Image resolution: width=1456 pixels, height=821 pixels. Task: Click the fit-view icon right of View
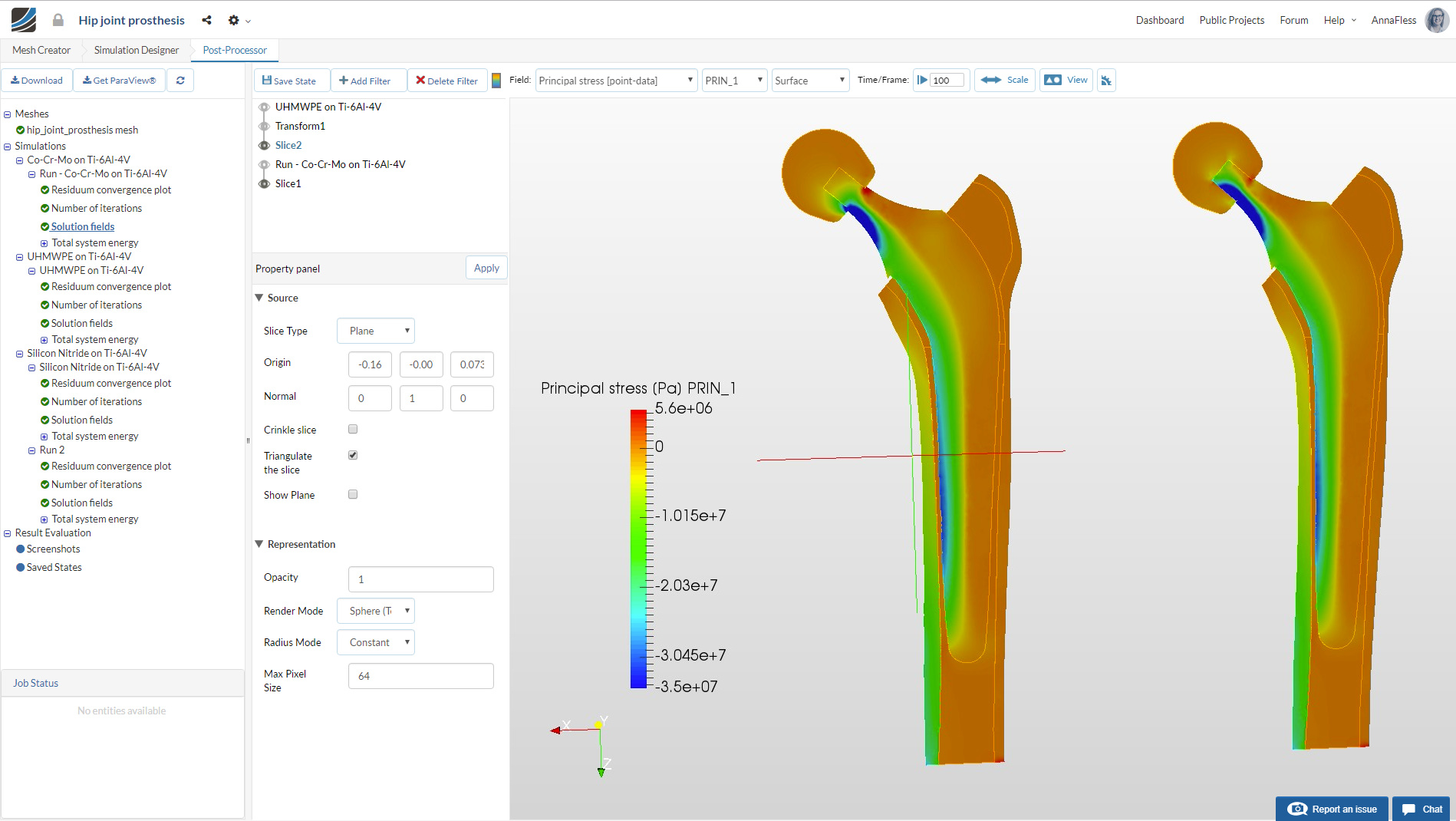(x=1106, y=81)
